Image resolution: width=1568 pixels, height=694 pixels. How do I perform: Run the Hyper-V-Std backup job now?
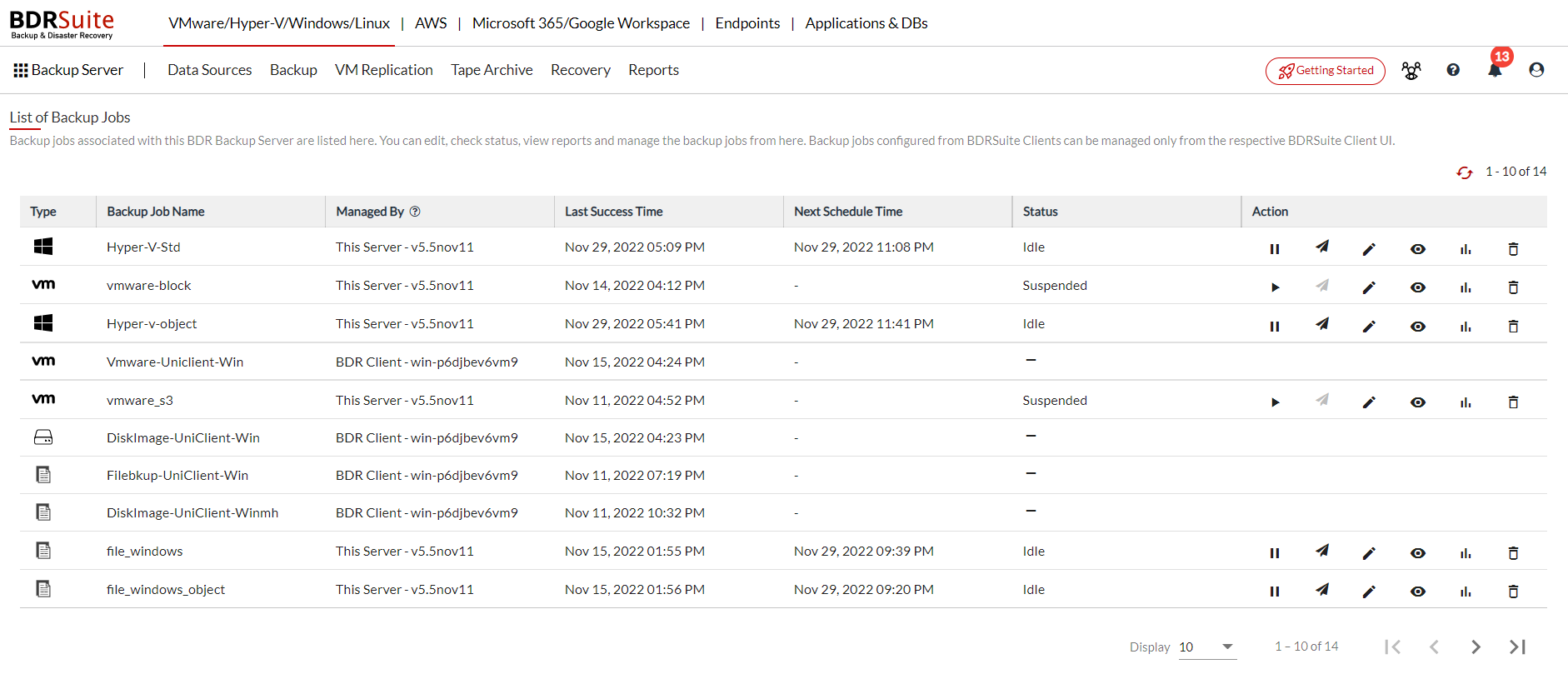coord(1322,247)
